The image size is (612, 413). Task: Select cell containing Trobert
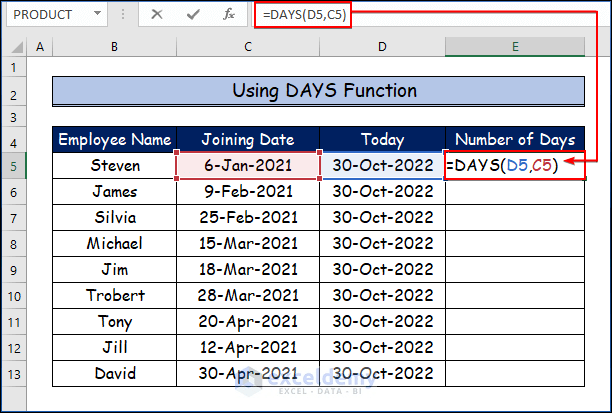tap(114, 296)
